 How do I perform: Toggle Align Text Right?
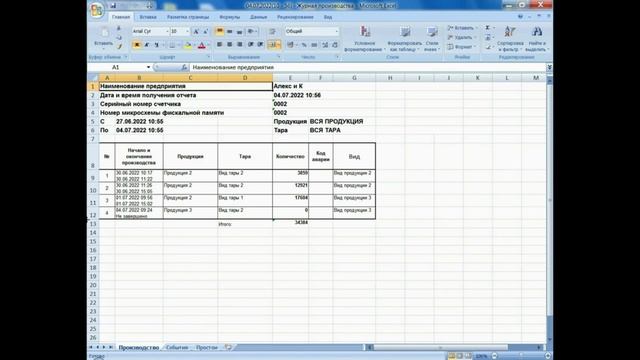click(x=239, y=44)
